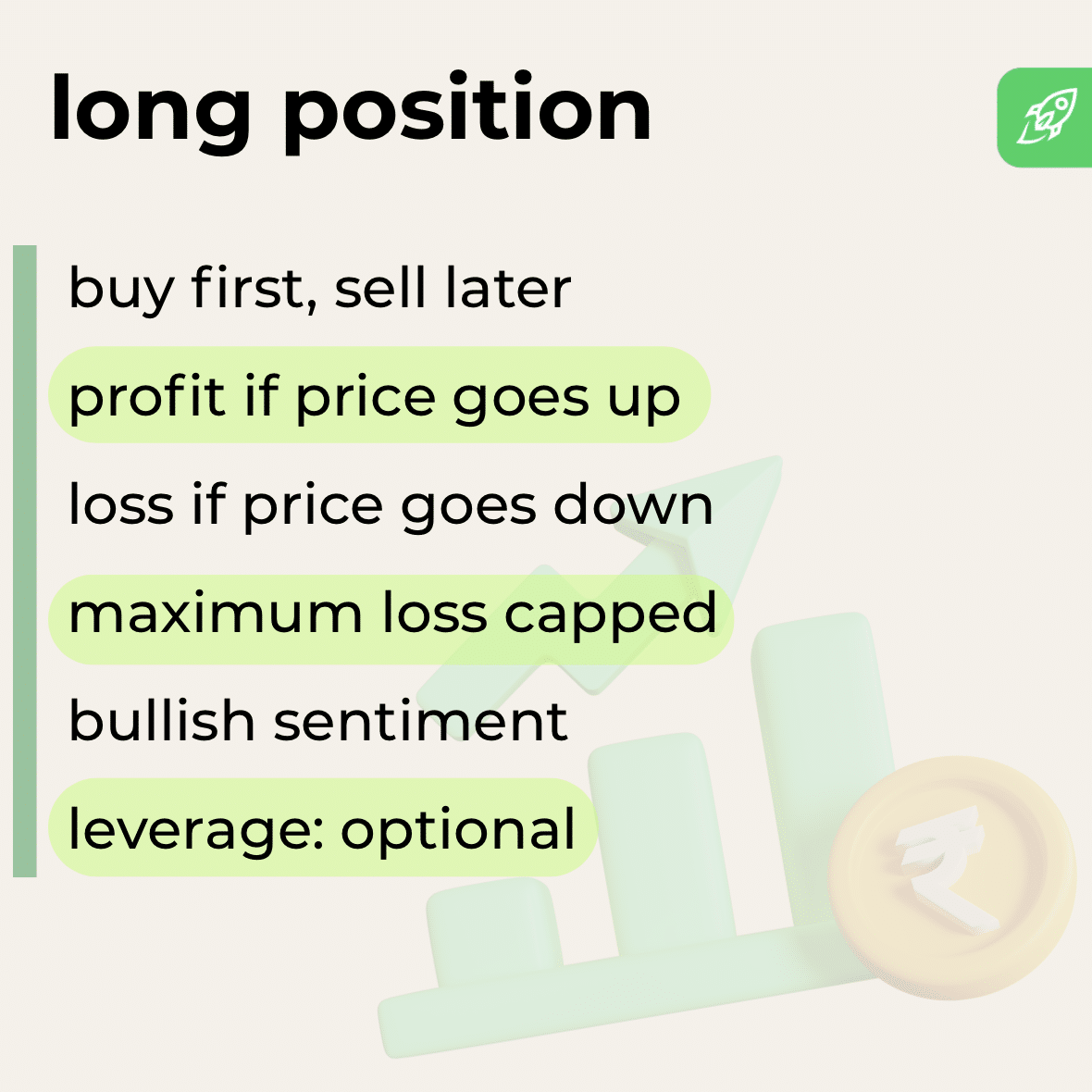Click the word "leverage:" in the last pill
Screen dimensions: 1092x1092
click(195, 829)
